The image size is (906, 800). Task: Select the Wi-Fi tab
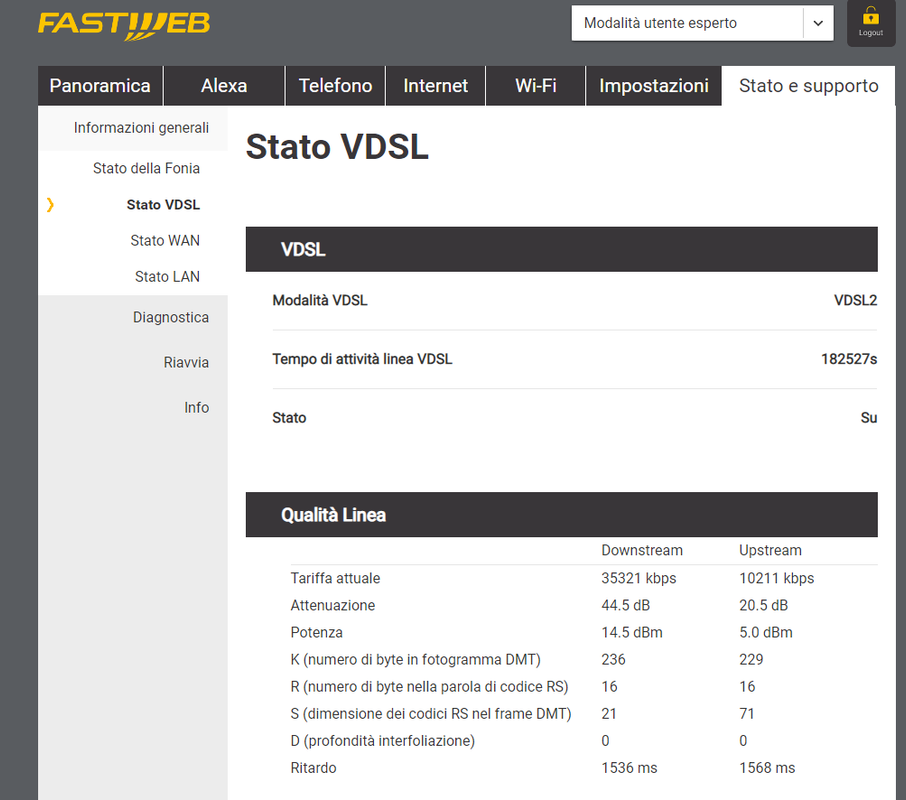pos(536,85)
